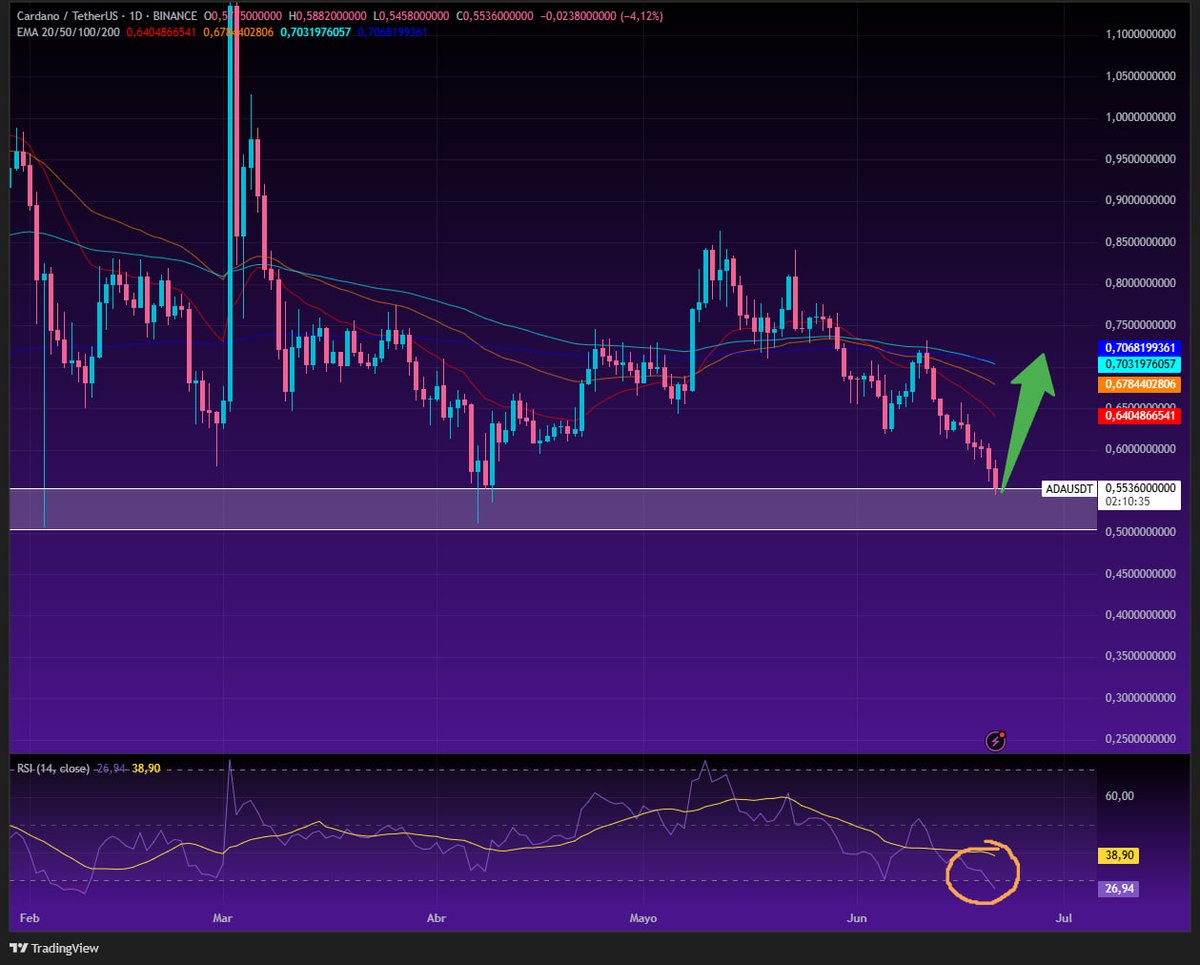Click the current price 0,5536000000 axis label
Screen dimensions: 1200x965
[x=1141, y=489]
